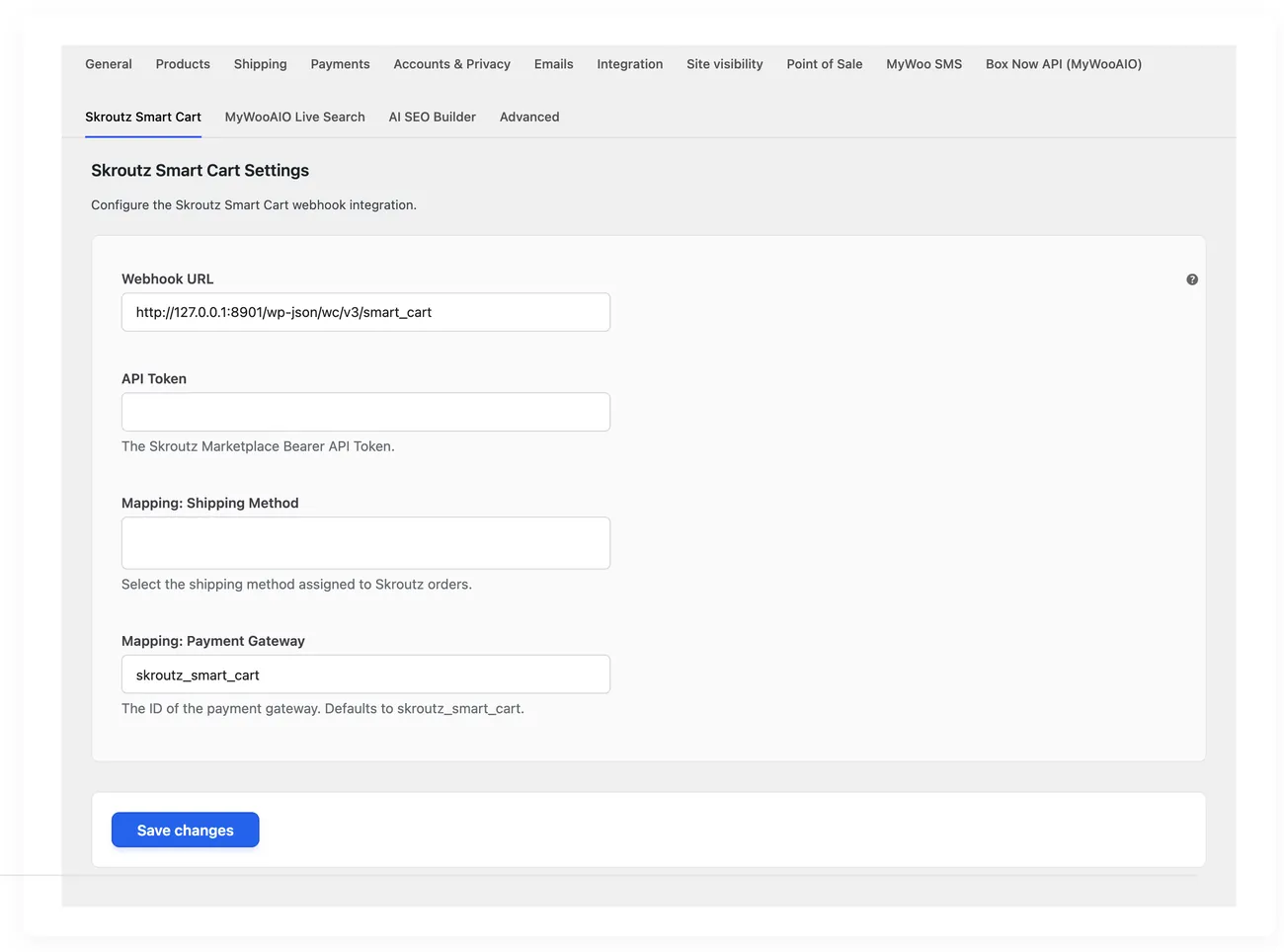Image resolution: width=1284 pixels, height=952 pixels.
Task: Click 'The ID of the payment gateway' description
Action: coord(323,709)
